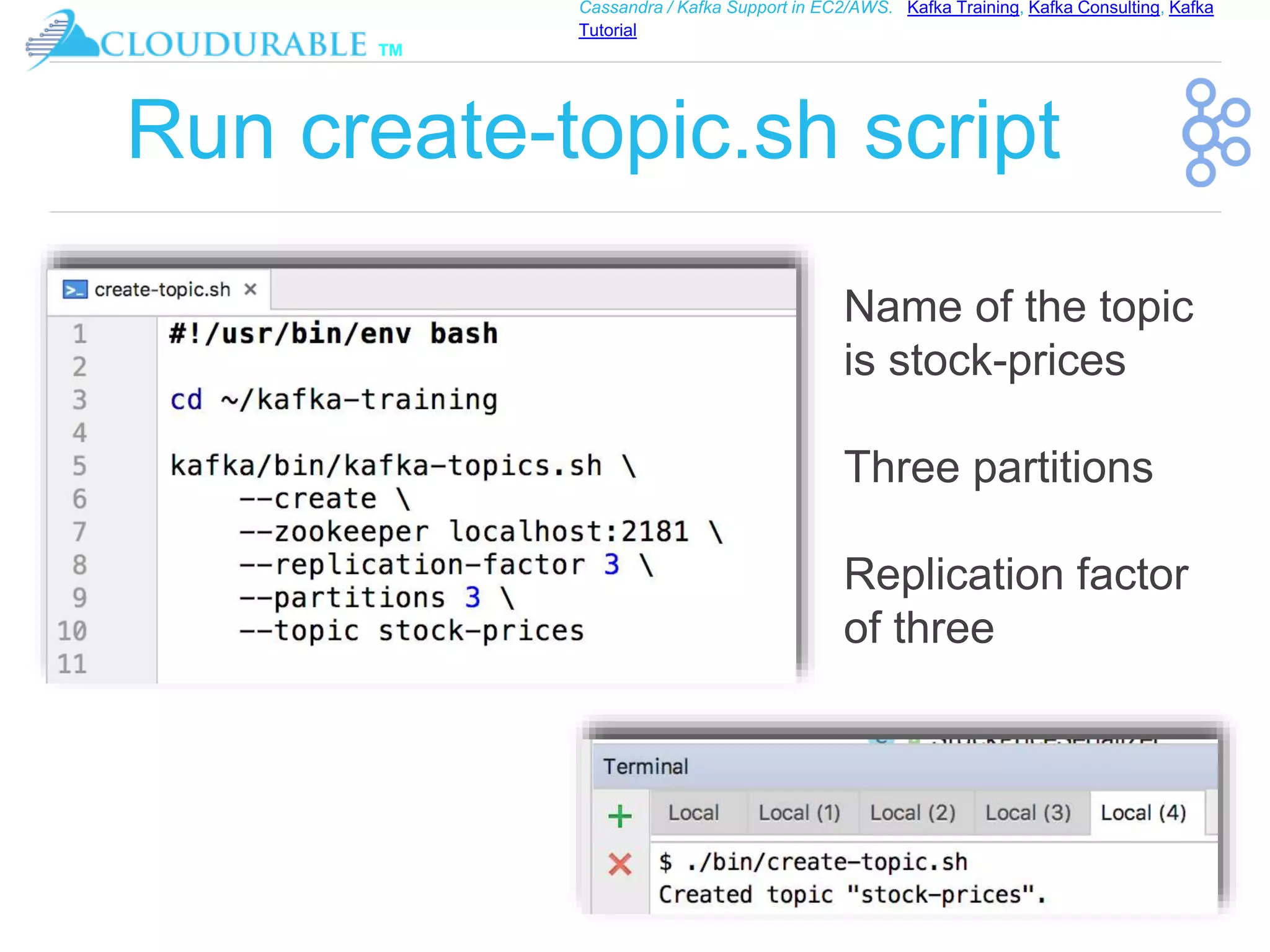
Task: Open the Kafka Consulting link
Action: 1094,8
